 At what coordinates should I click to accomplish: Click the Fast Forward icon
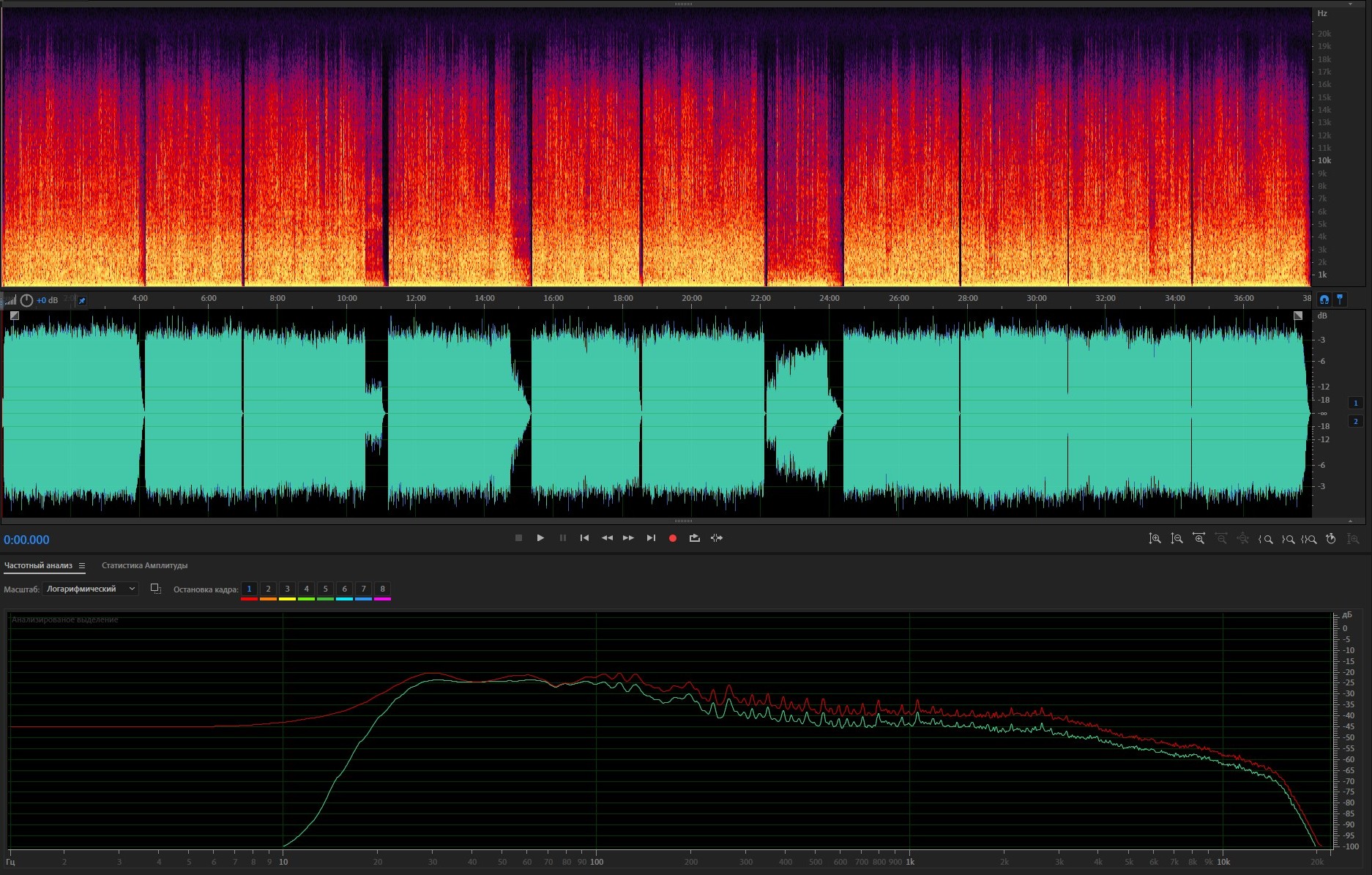point(628,538)
